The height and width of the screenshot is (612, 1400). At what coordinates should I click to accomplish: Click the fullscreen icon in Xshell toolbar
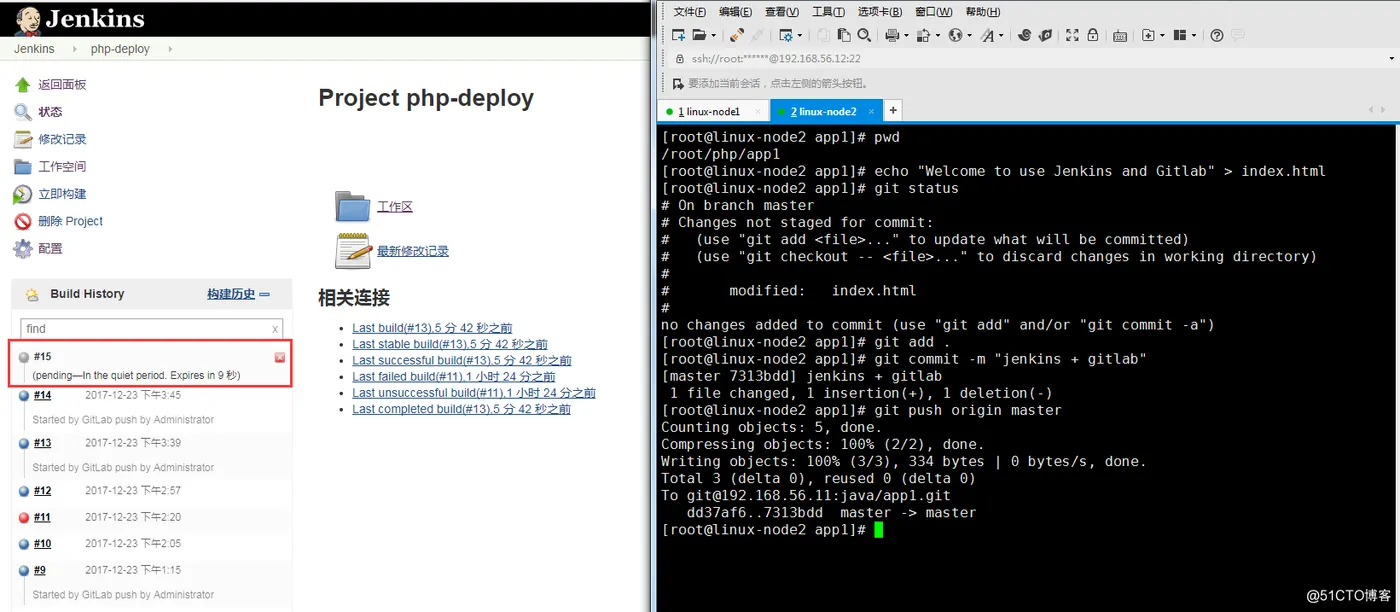click(x=1072, y=35)
